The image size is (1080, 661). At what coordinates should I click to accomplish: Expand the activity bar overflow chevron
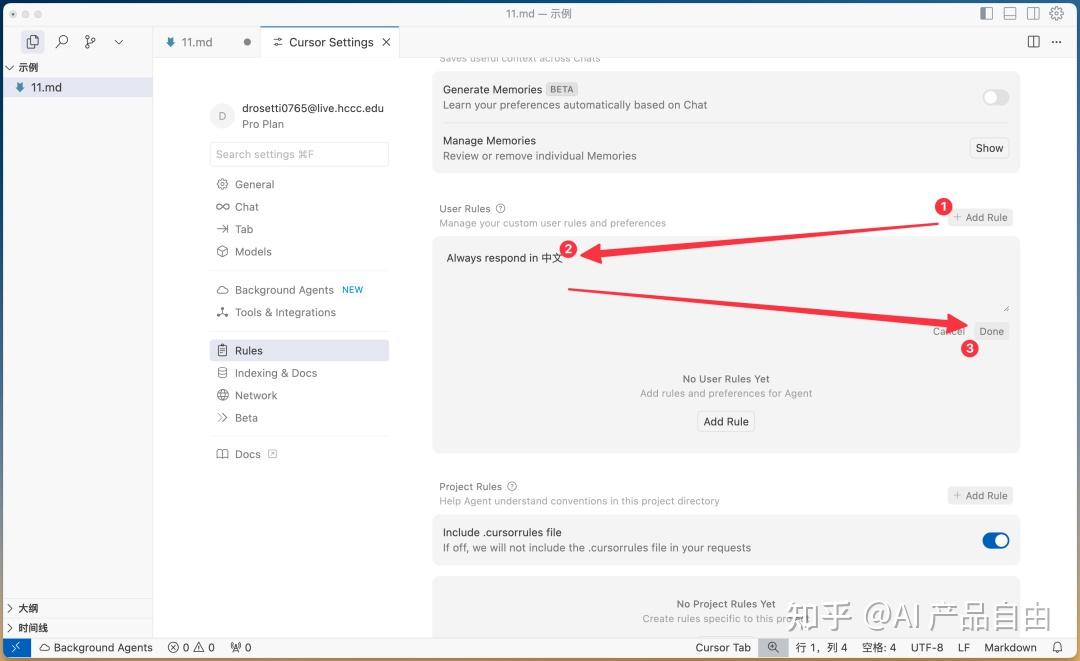coord(118,42)
